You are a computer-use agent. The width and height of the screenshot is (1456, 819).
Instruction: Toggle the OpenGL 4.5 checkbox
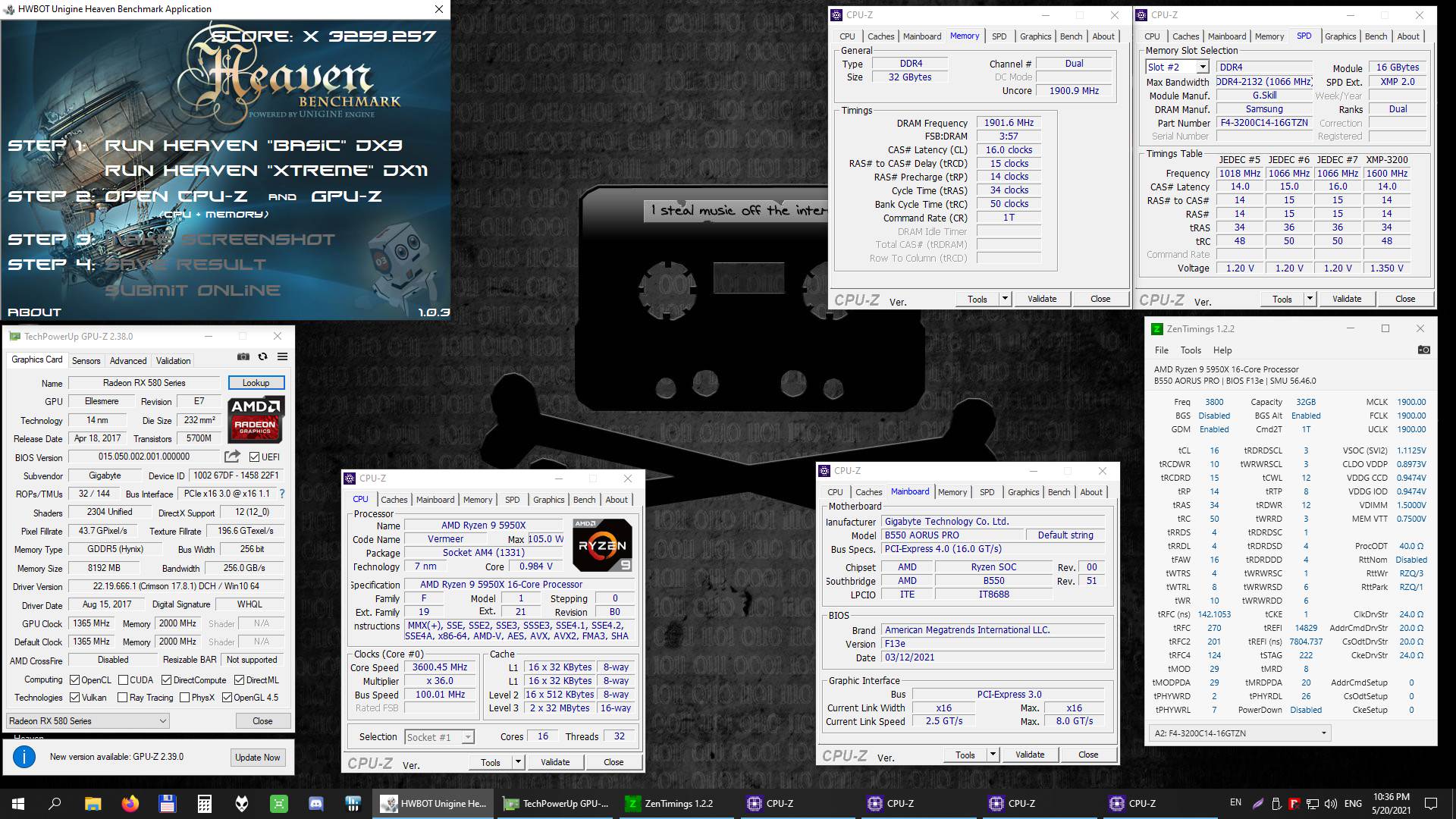click(x=227, y=698)
